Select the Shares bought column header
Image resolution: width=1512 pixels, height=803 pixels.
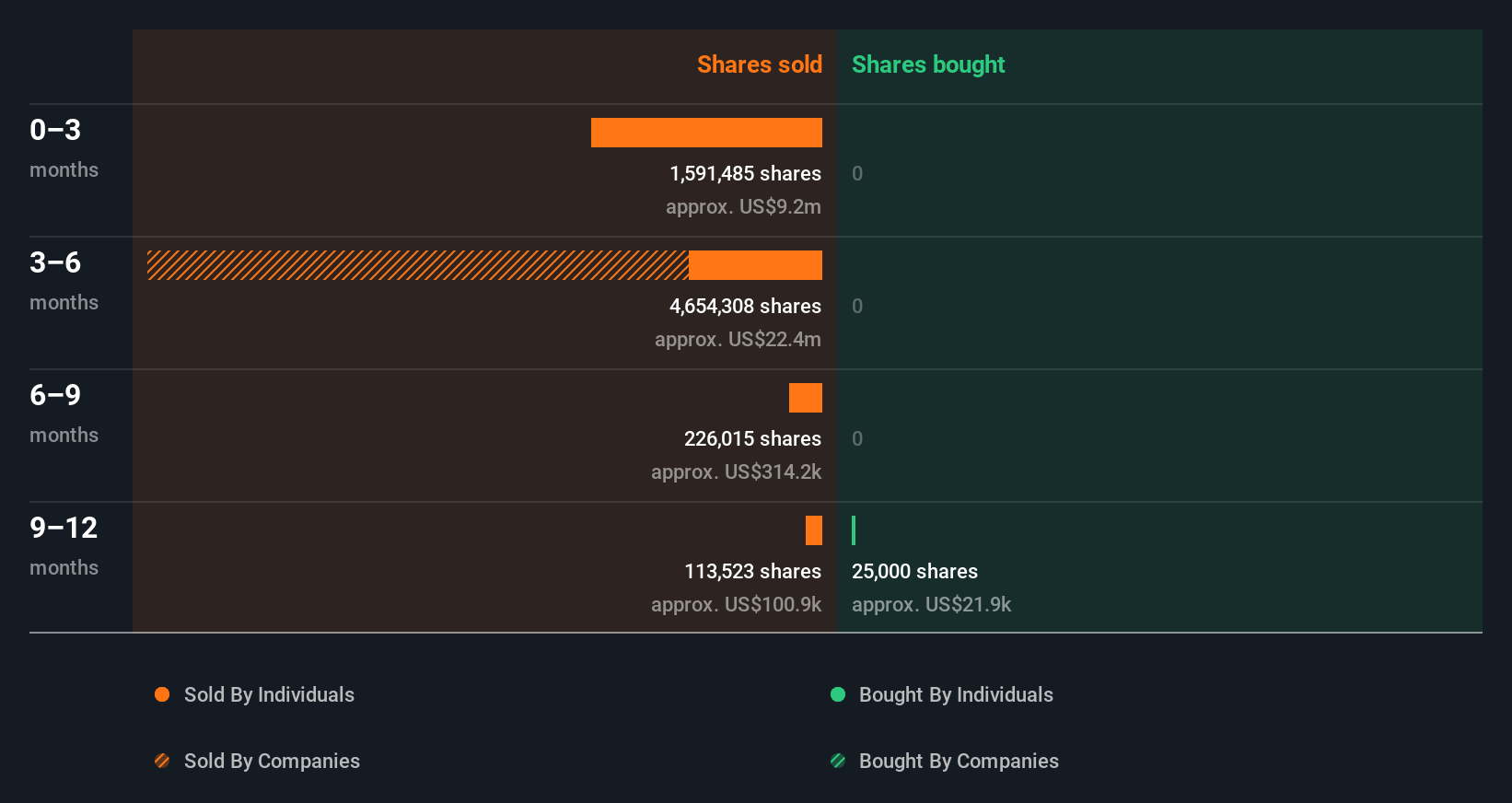click(927, 64)
